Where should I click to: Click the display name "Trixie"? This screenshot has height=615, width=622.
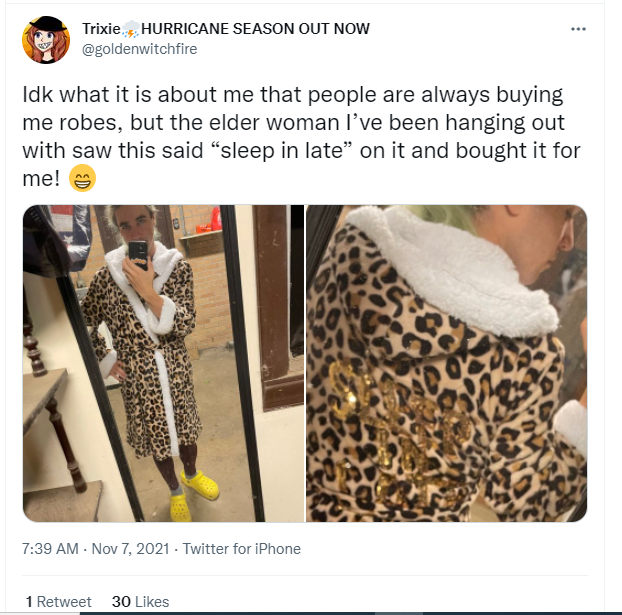pyautogui.click(x=102, y=29)
